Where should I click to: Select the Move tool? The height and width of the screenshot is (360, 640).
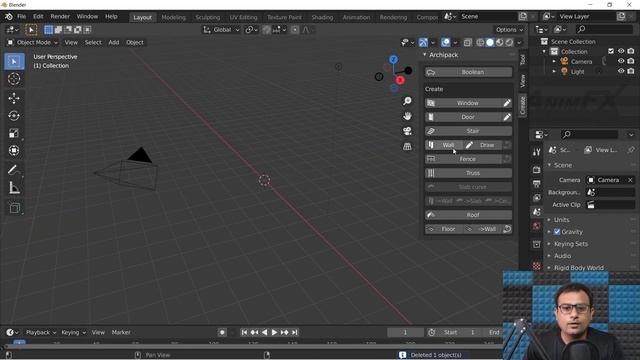pyautogui.click(x=14, y=98)
